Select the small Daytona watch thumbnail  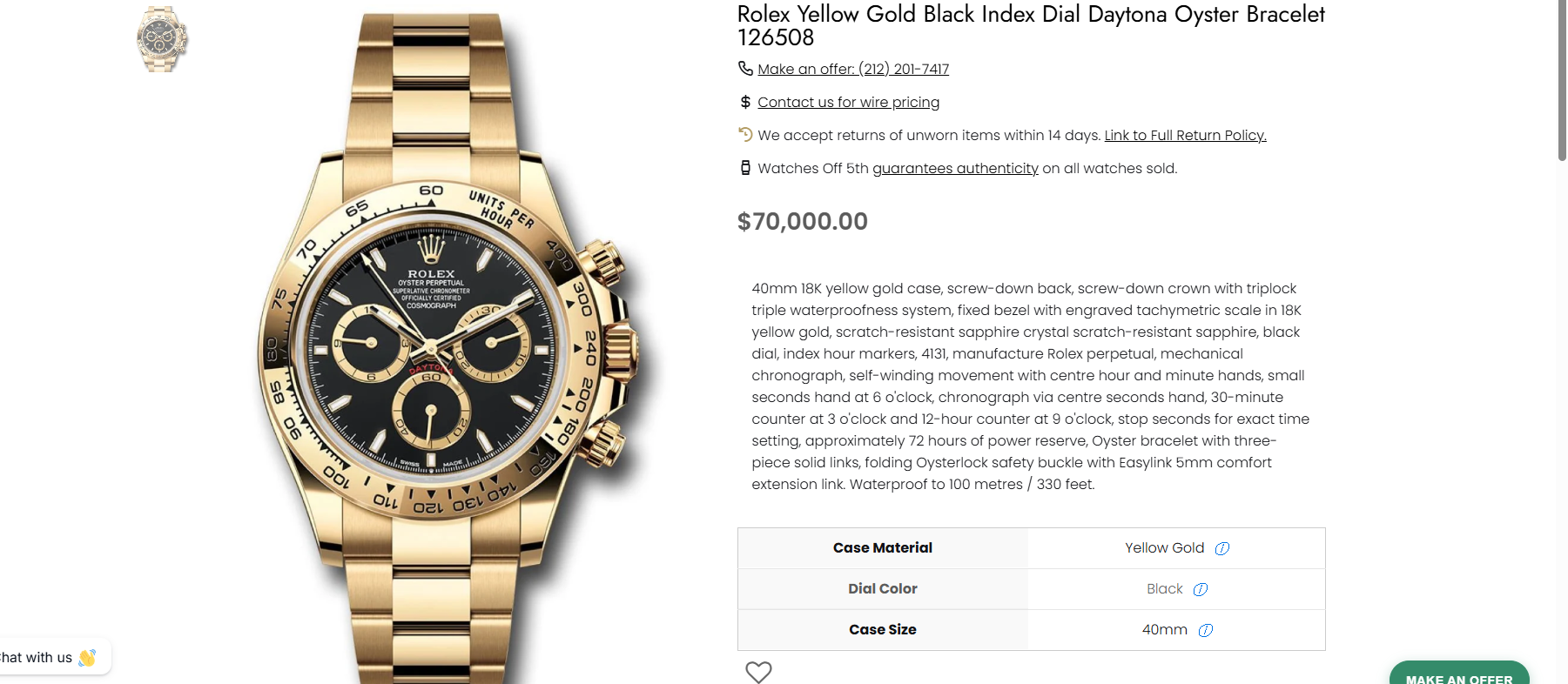coord(162,39)
